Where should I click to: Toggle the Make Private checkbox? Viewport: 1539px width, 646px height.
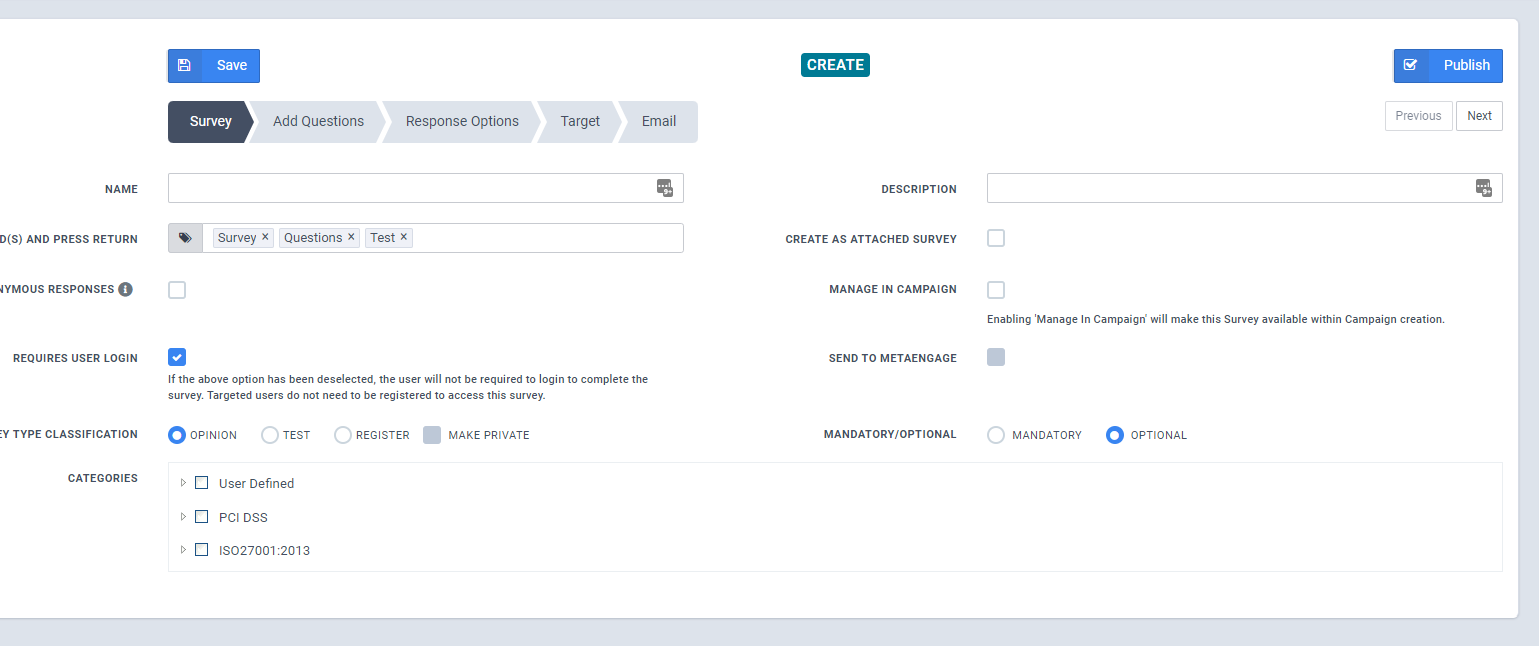click(x=432, y=435)
